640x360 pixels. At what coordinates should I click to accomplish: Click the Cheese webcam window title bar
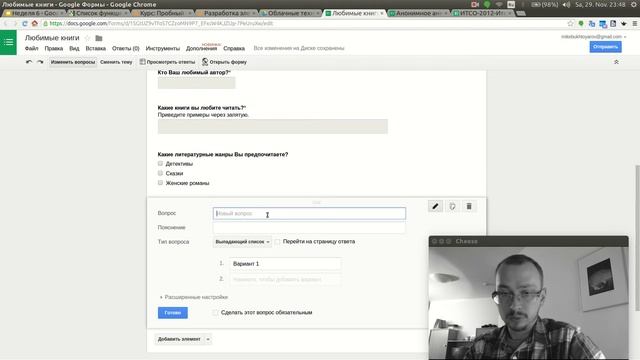[x=529, y=241]
